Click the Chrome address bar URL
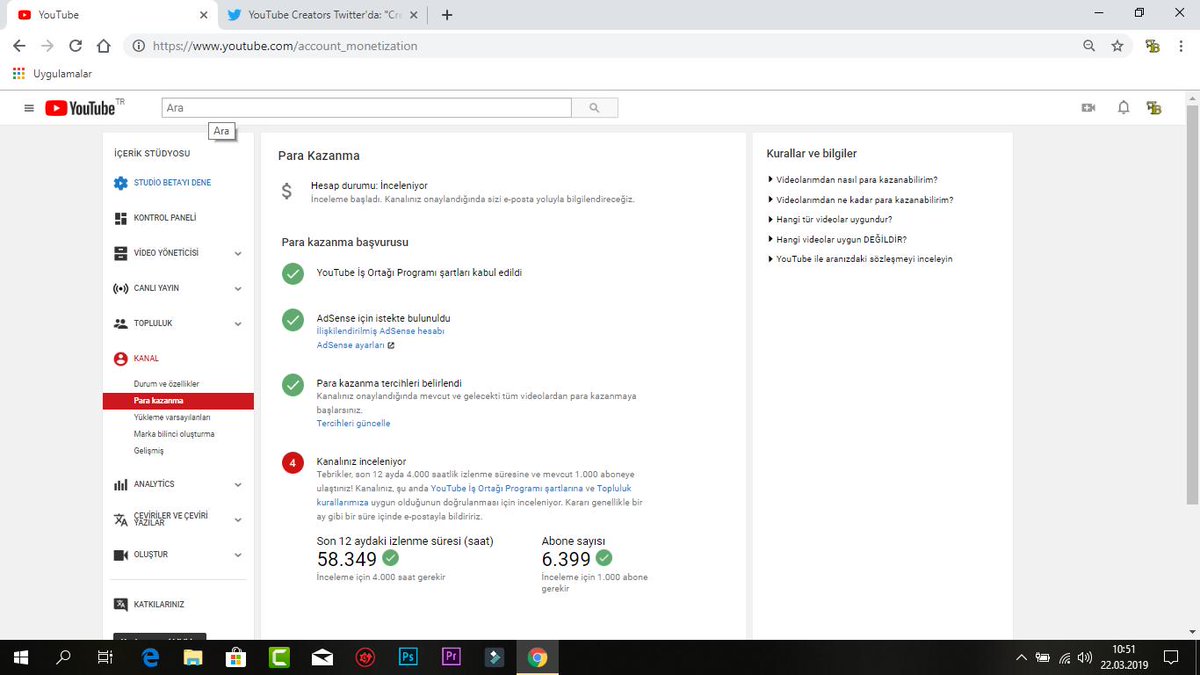This screenshot has height=675, width=1200. 286,46
